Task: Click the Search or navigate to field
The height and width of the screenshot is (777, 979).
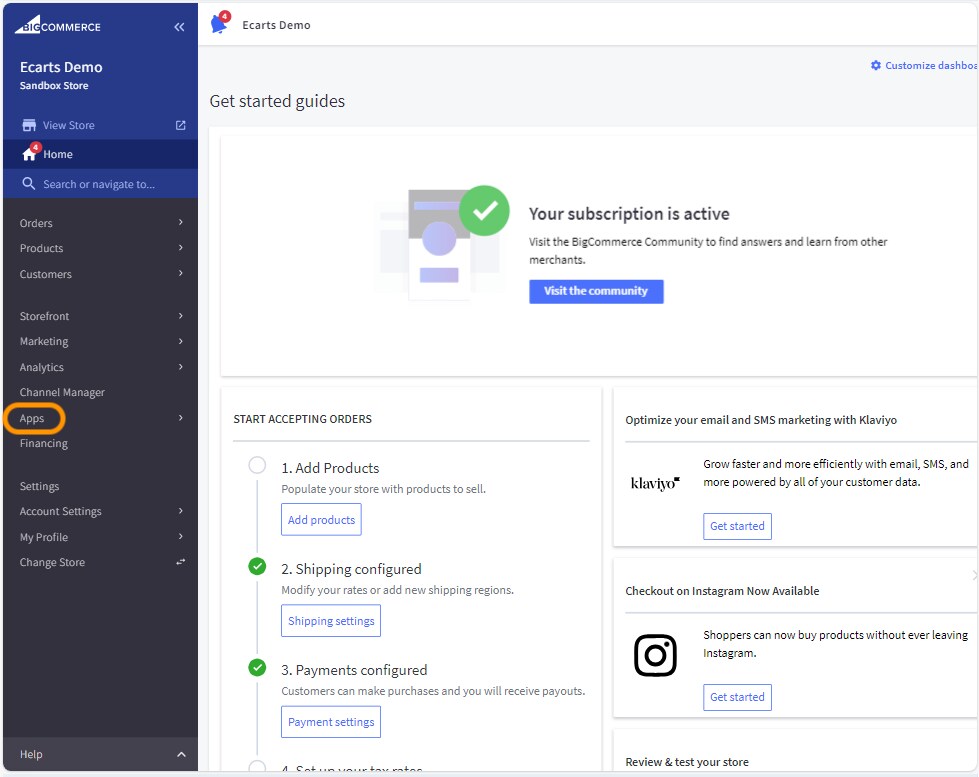Action: coord(100,184)
